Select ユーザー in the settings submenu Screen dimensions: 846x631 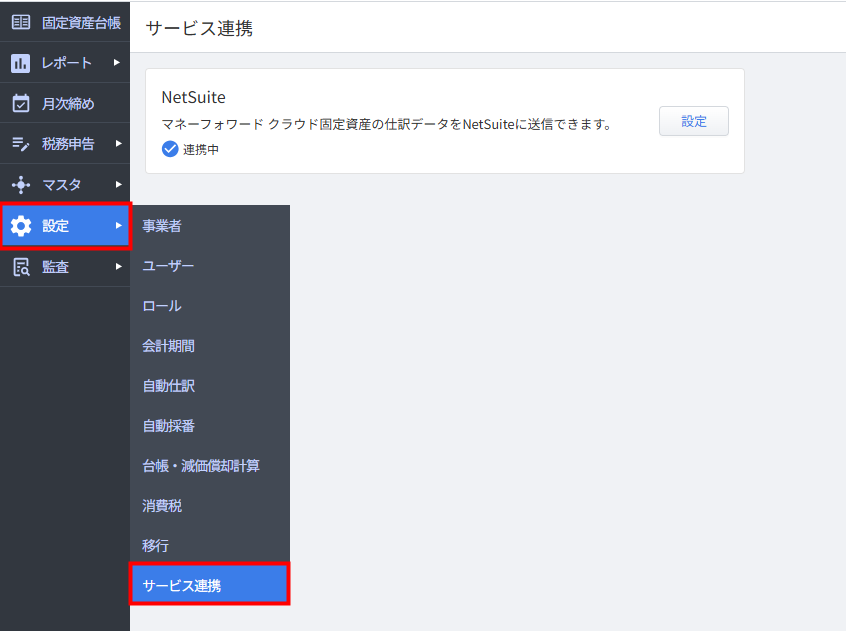click(168, 266)
